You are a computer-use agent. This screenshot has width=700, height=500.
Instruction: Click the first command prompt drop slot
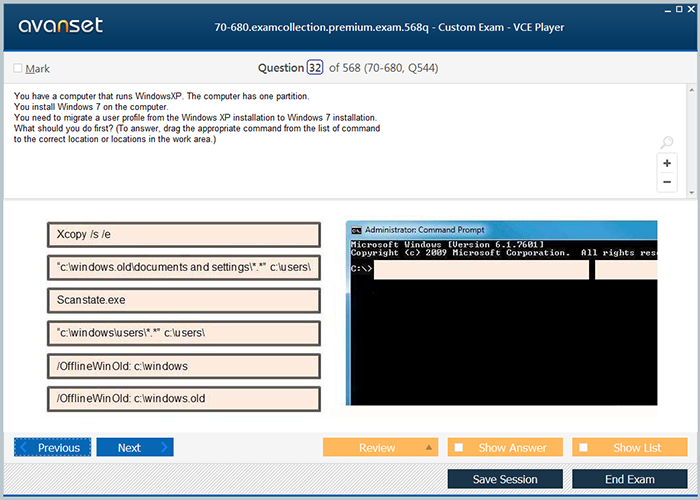click(x=481, y=270)
